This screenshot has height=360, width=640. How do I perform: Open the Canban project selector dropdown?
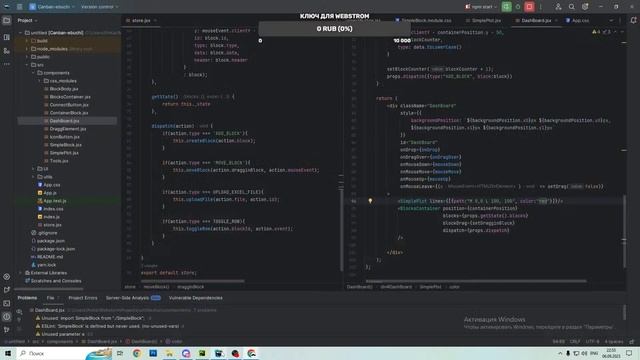click(x=52, y=7)
